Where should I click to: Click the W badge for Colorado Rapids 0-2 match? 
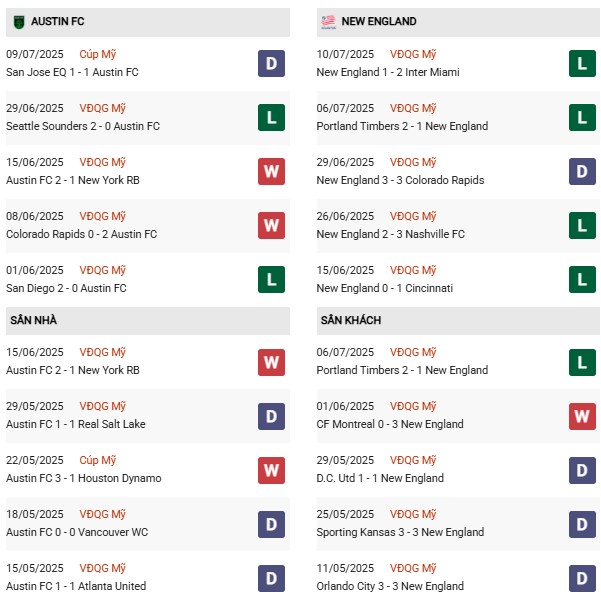[271, 226]
